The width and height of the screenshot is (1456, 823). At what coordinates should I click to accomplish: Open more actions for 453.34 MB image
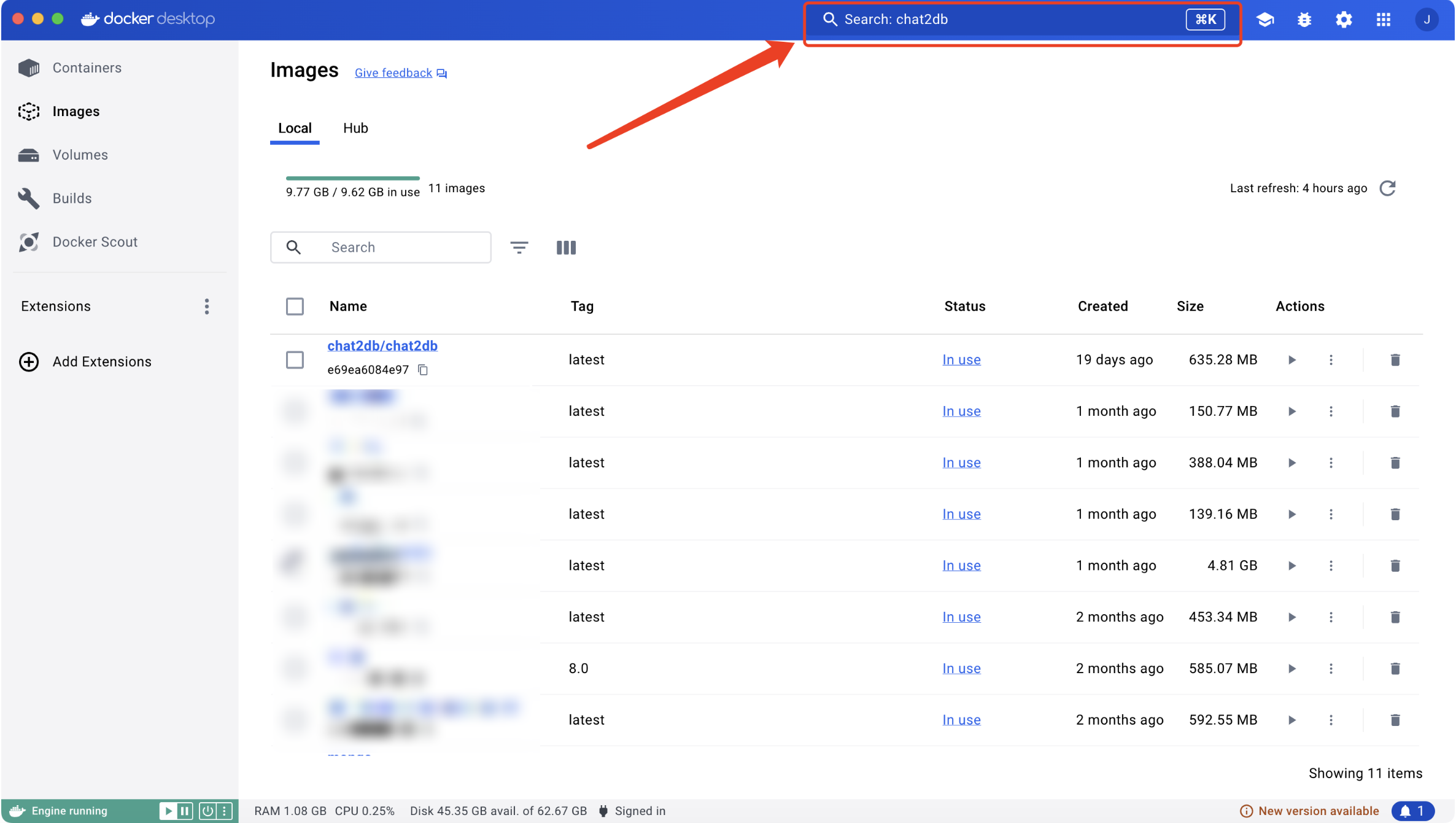click(x=1331, y=617)
